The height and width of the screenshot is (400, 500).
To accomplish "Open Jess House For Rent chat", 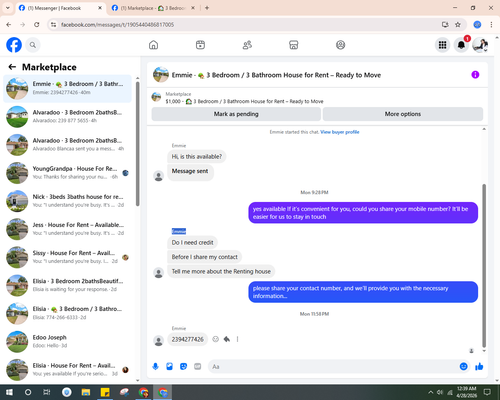I will point(67,229).
